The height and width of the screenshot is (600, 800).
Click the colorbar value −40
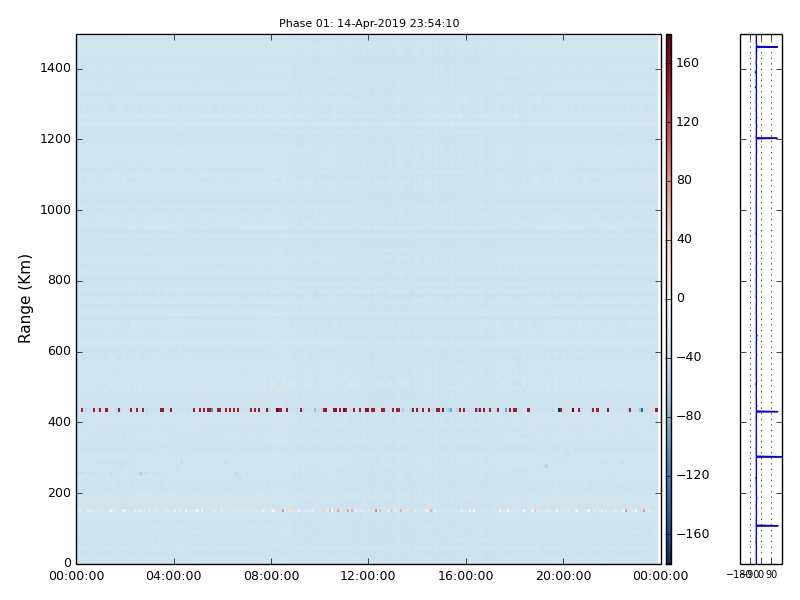click(x=689, y=357)
